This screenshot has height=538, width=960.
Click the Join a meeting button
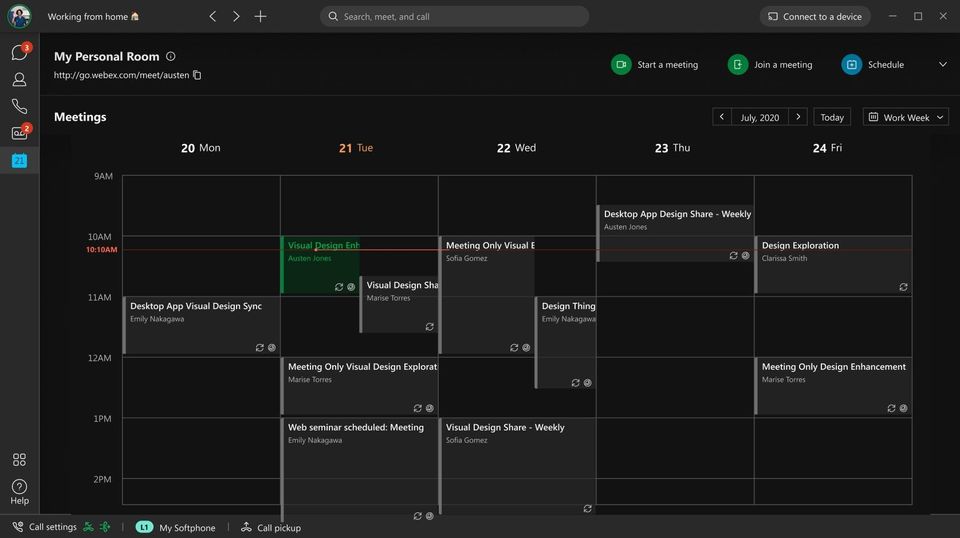point(770,64)
